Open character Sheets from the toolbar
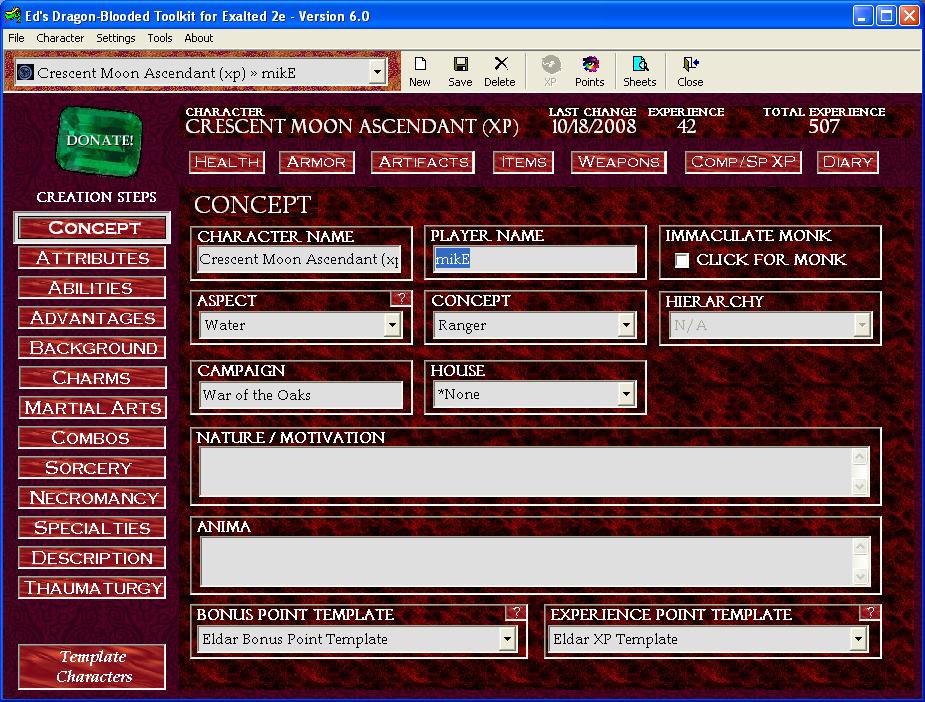The image size is (925, 702). click(x=639, y=71)
